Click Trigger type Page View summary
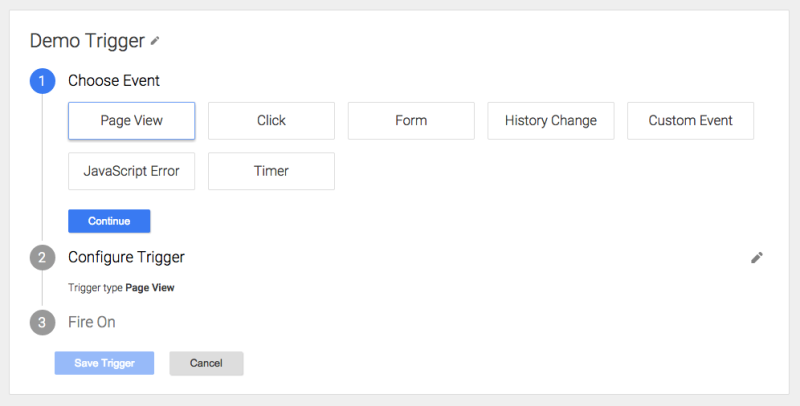Image resolution: width=800 pixels, height=406 pixels. click(121, 288)
